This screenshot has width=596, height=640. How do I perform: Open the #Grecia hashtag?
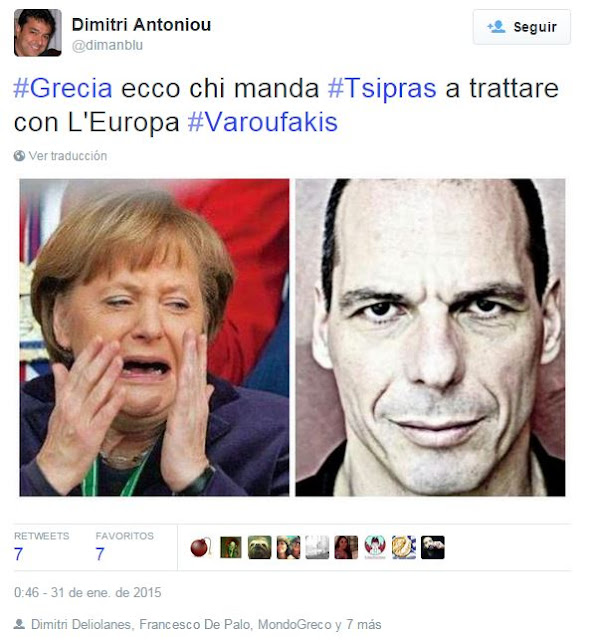pyautogui.click(x=63, y=88)
